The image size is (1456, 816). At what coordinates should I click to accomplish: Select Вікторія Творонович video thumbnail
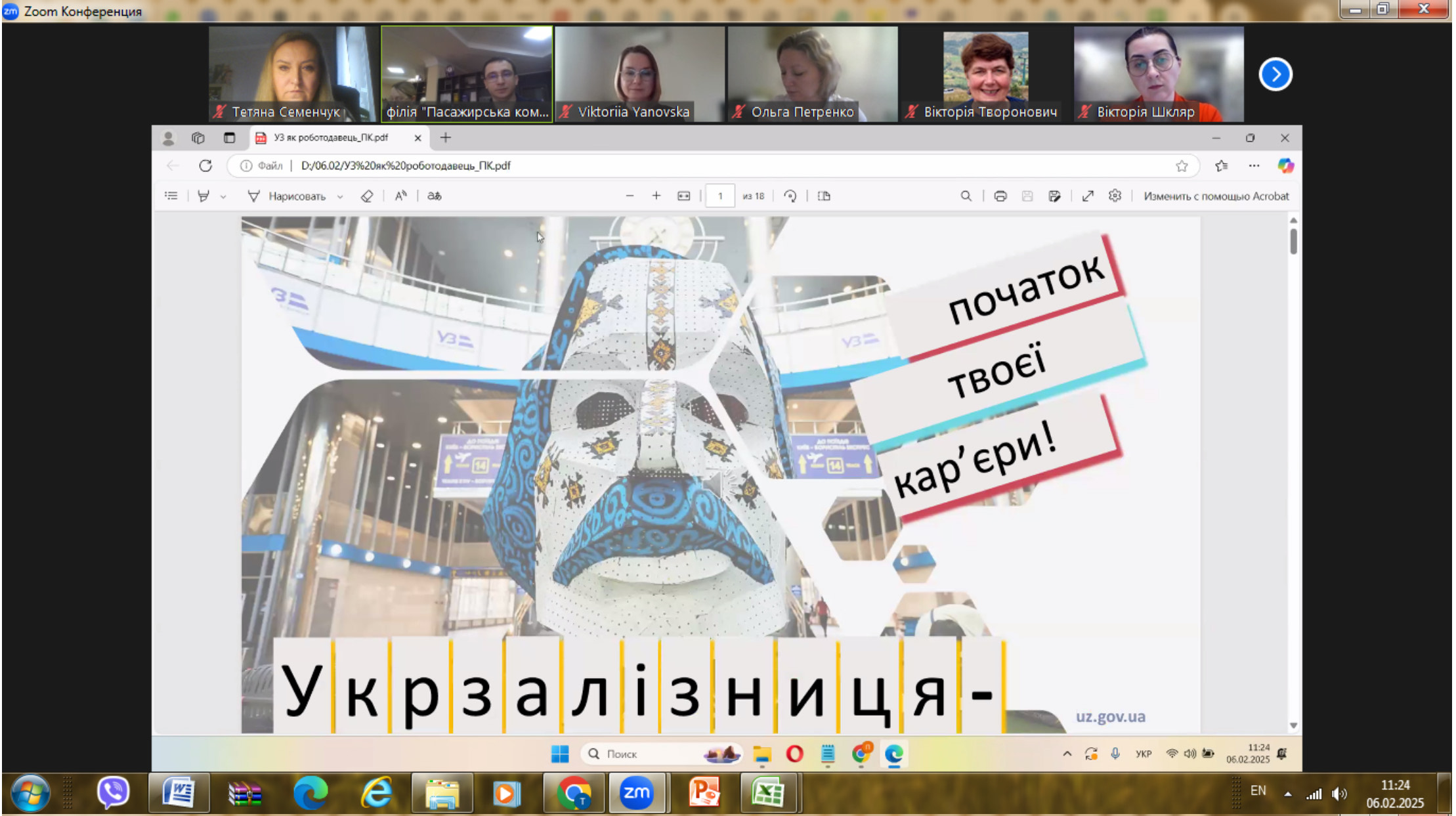pyautogui.click(x=985, y=74)
